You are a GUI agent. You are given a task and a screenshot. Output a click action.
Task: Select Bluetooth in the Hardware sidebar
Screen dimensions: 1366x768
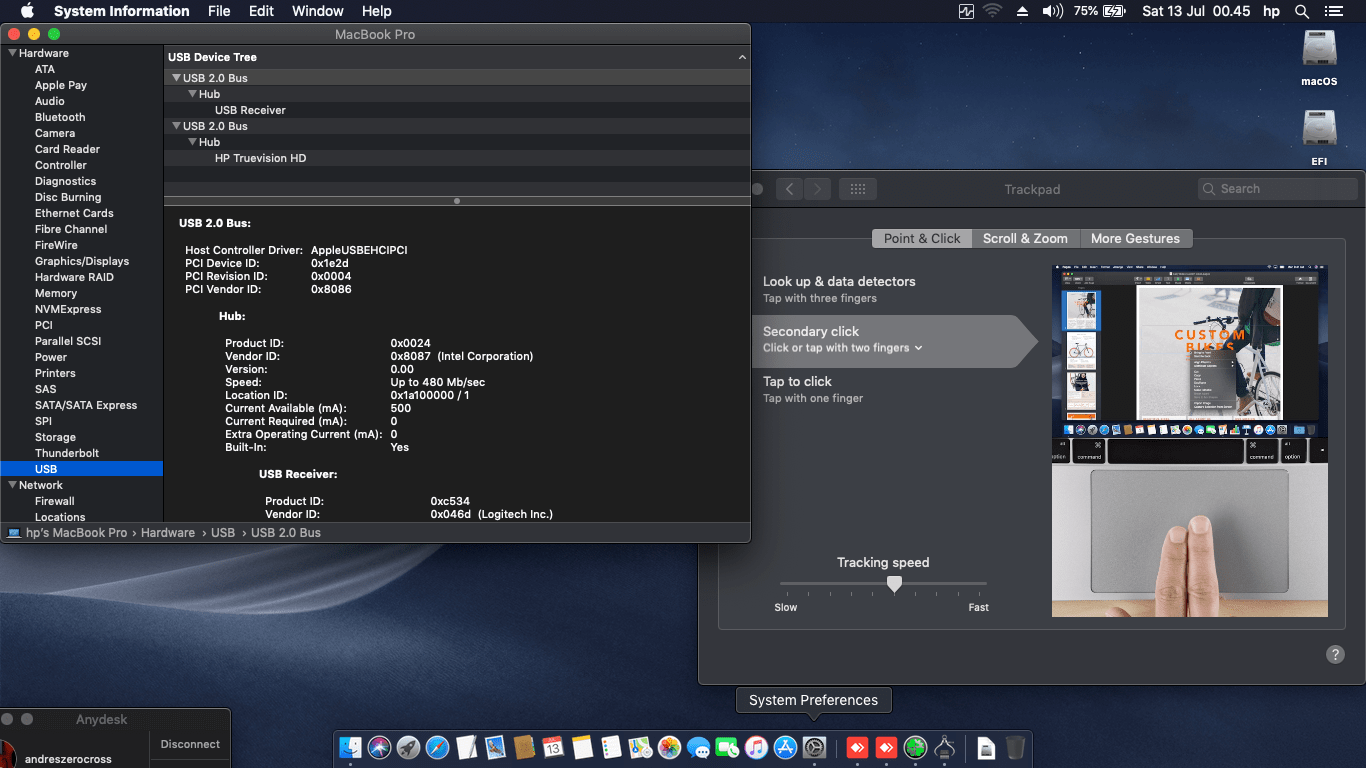pos(59,117)
